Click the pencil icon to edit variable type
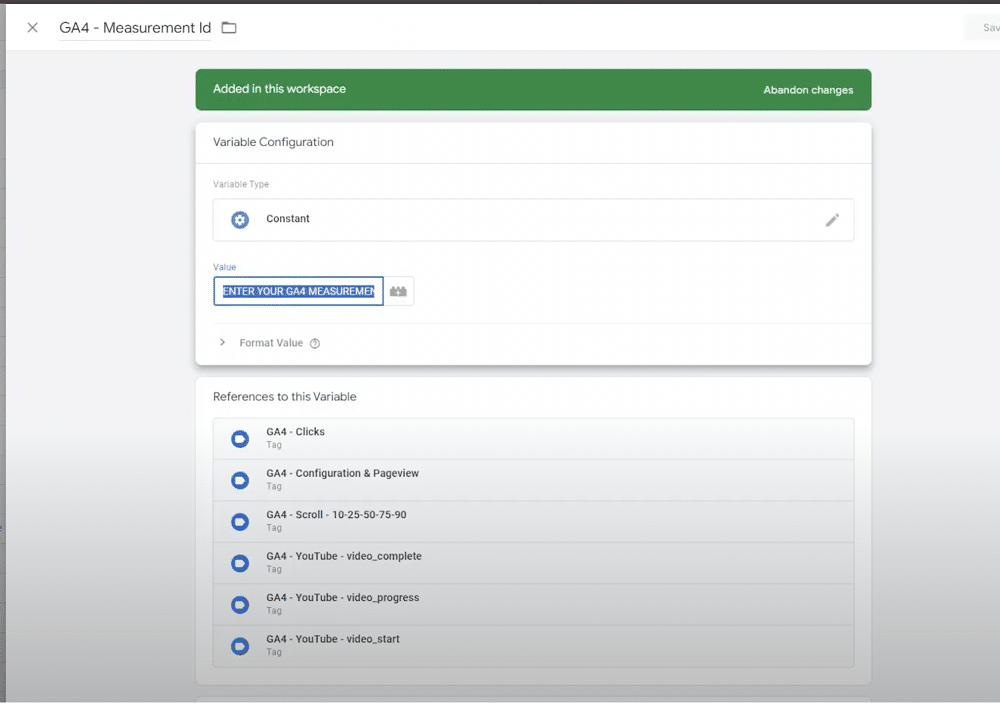Screen dimensions: 1000x703 click(832, 220)
